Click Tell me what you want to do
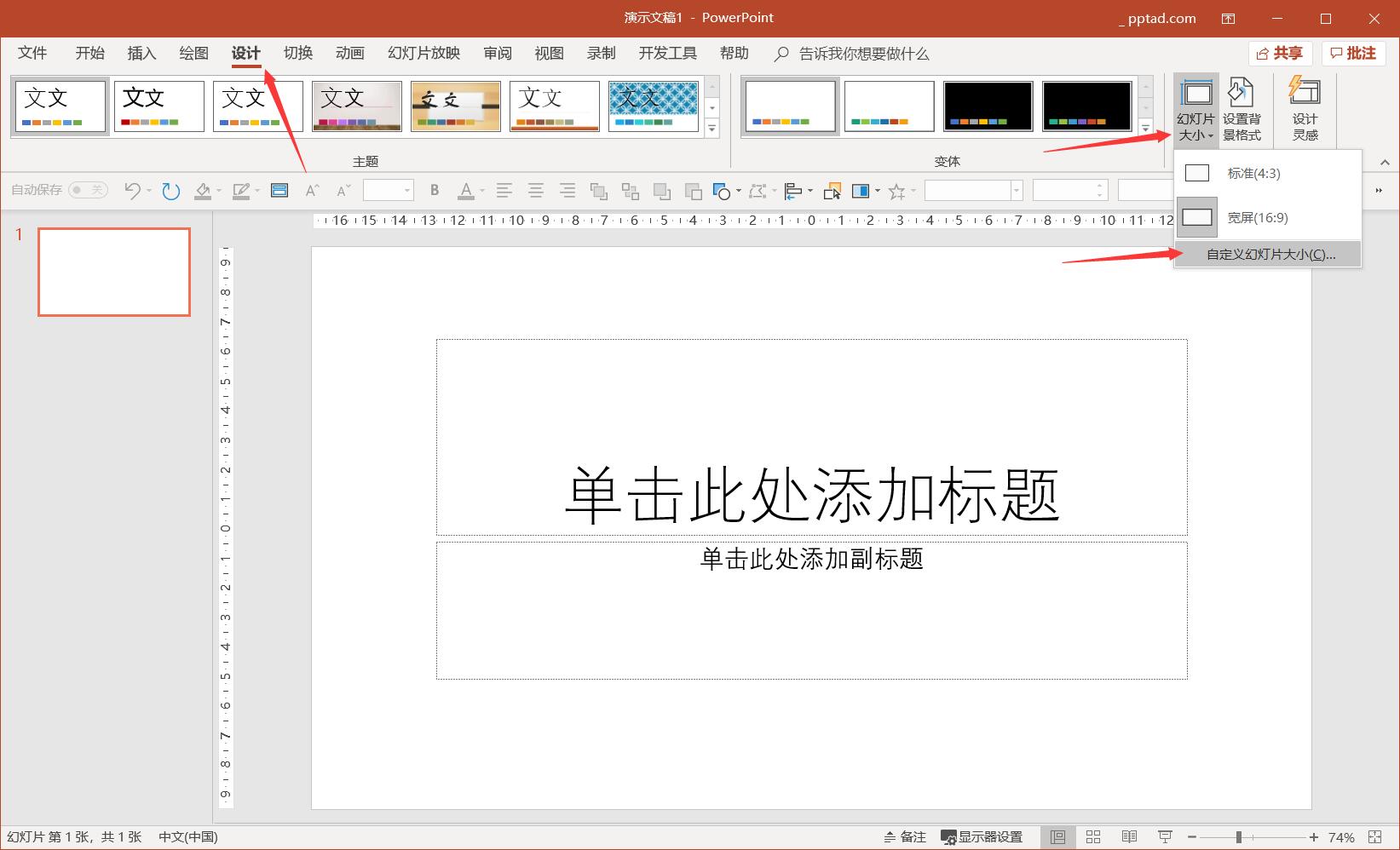The height and width of the screenshot is (850, 1400). point(852,54)
